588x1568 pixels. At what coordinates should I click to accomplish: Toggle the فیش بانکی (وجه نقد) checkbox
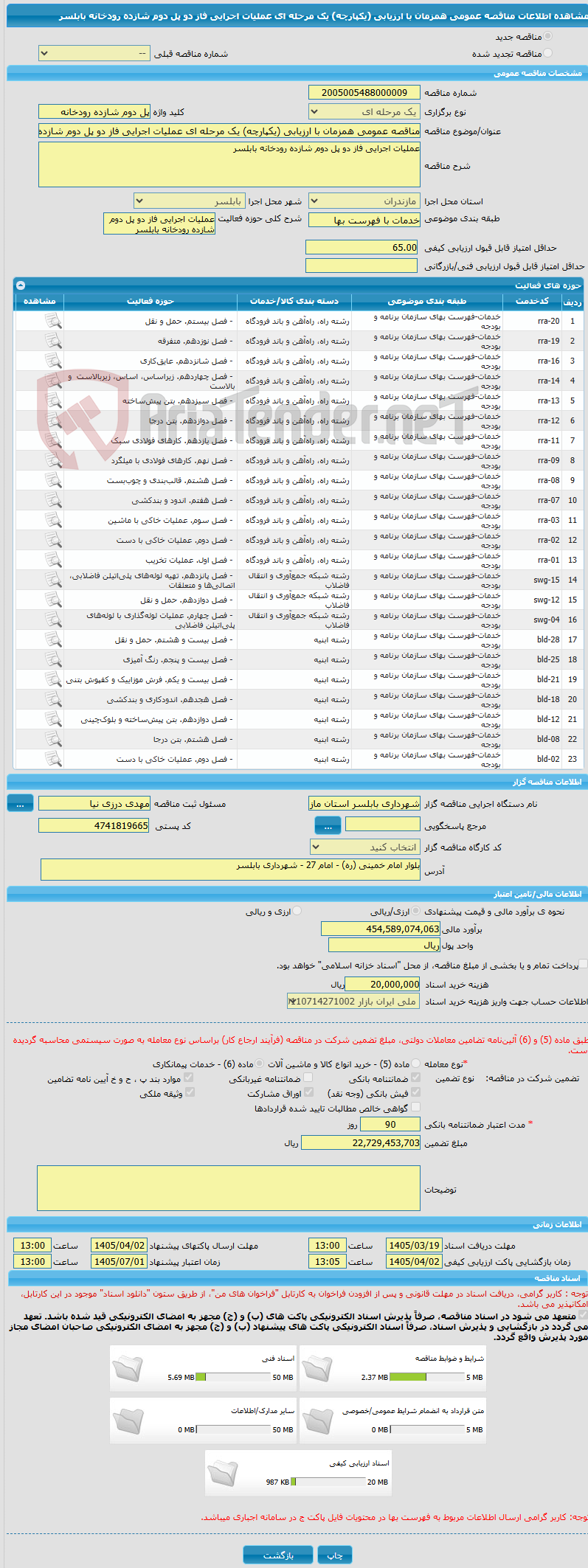click(x=415, y=1093)
